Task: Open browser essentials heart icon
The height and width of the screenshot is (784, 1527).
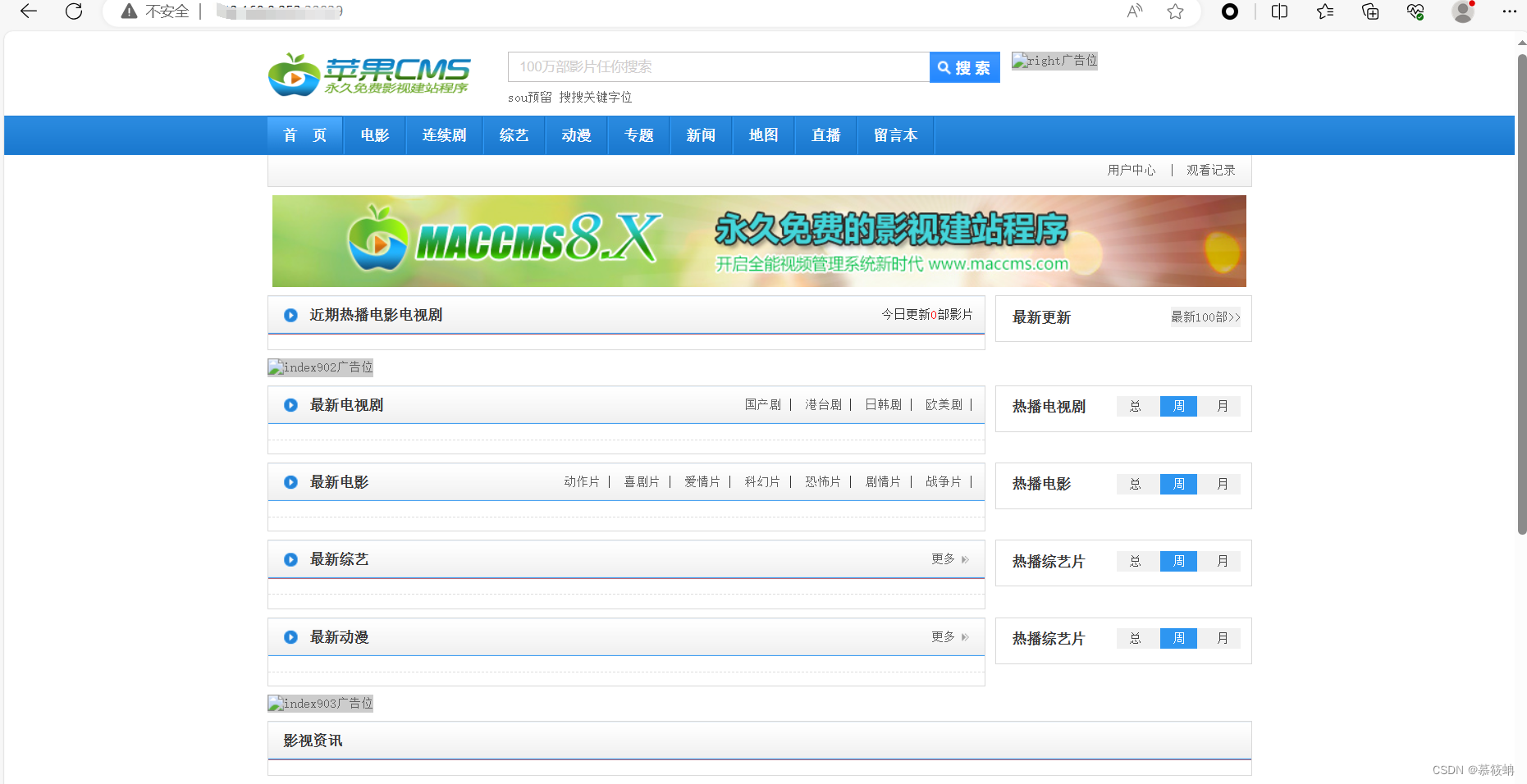Action: pos(1415,11)
